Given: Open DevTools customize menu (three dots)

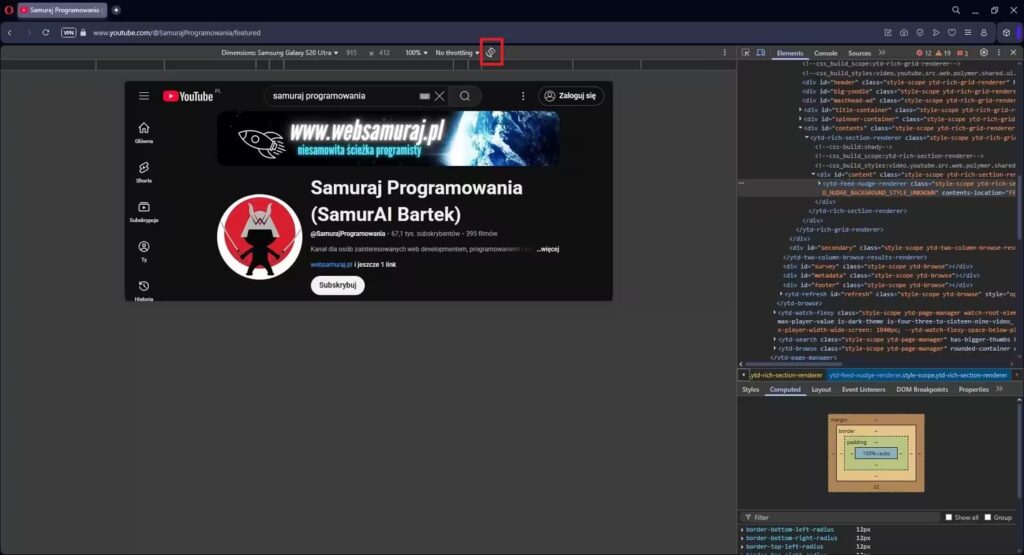Looking at the screenshot, I should pos(999,52).
